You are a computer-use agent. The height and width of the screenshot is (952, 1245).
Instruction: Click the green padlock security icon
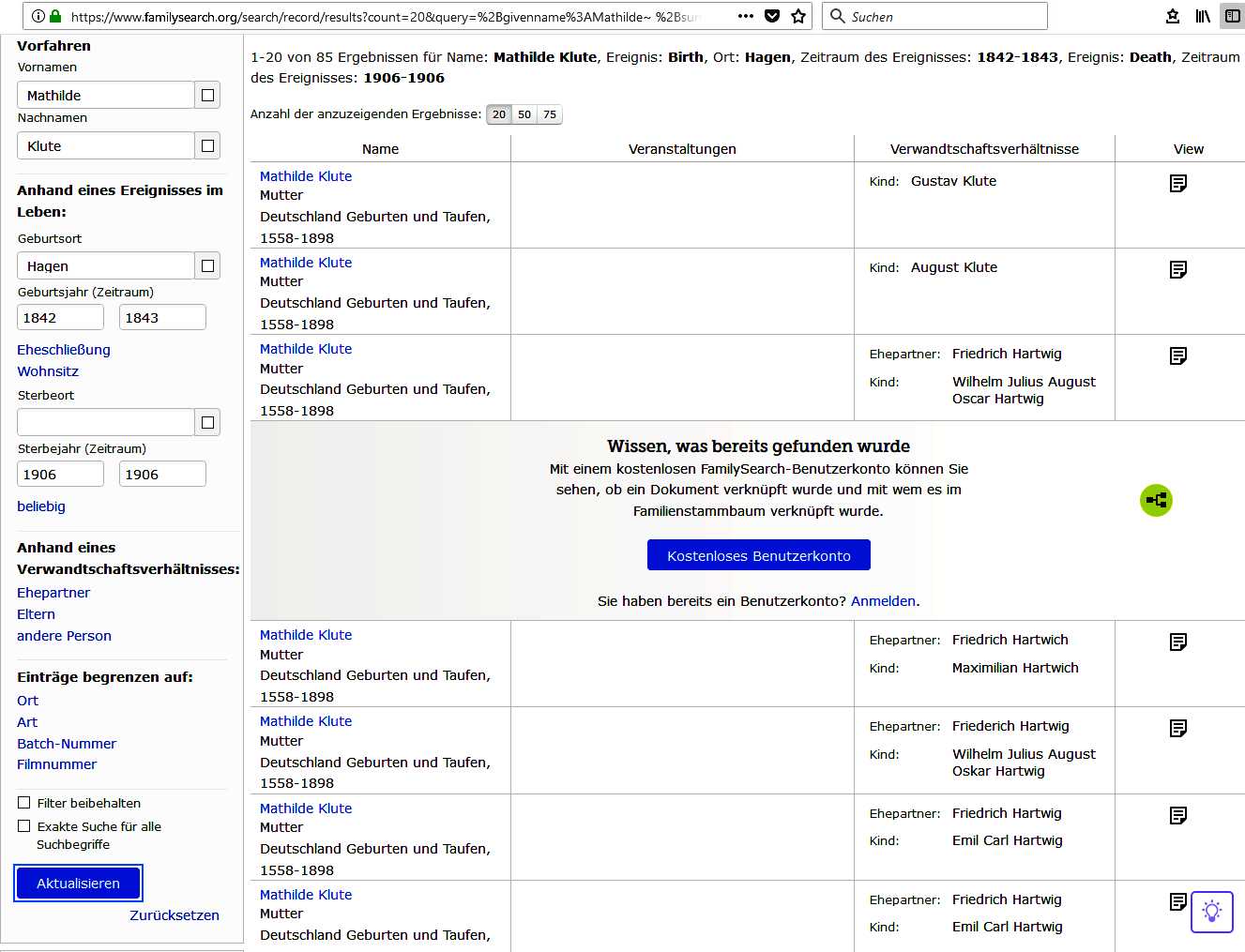click(x=55, y=16)
